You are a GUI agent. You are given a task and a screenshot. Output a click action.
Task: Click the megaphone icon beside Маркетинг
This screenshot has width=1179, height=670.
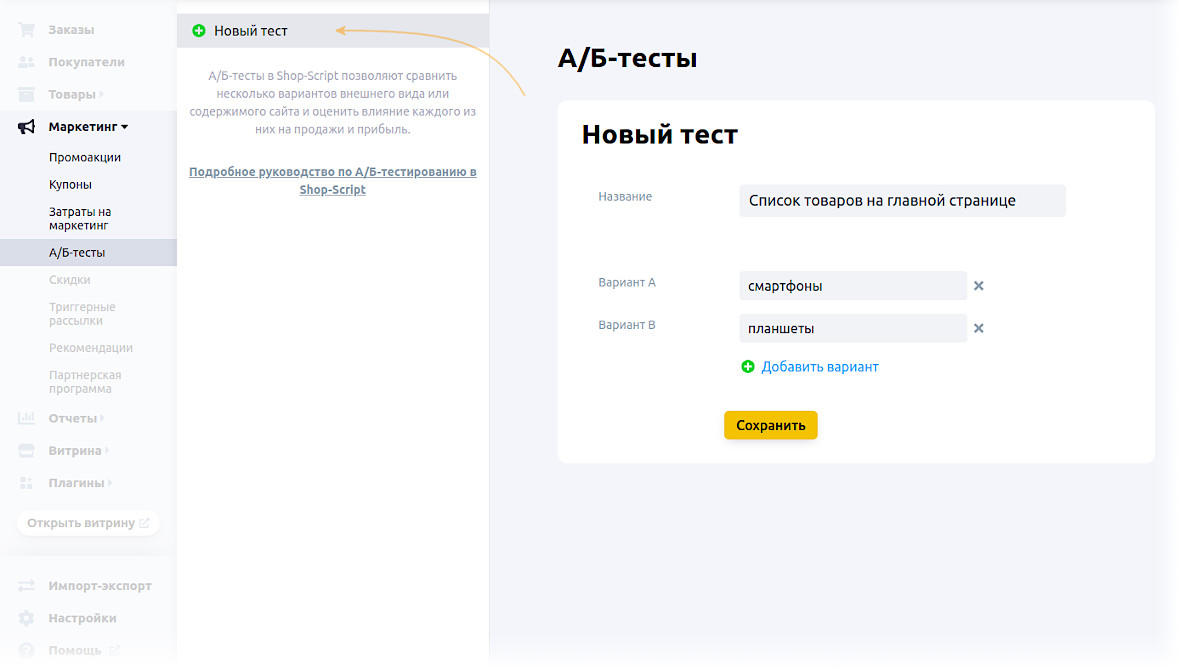click(x=27, y=127)
